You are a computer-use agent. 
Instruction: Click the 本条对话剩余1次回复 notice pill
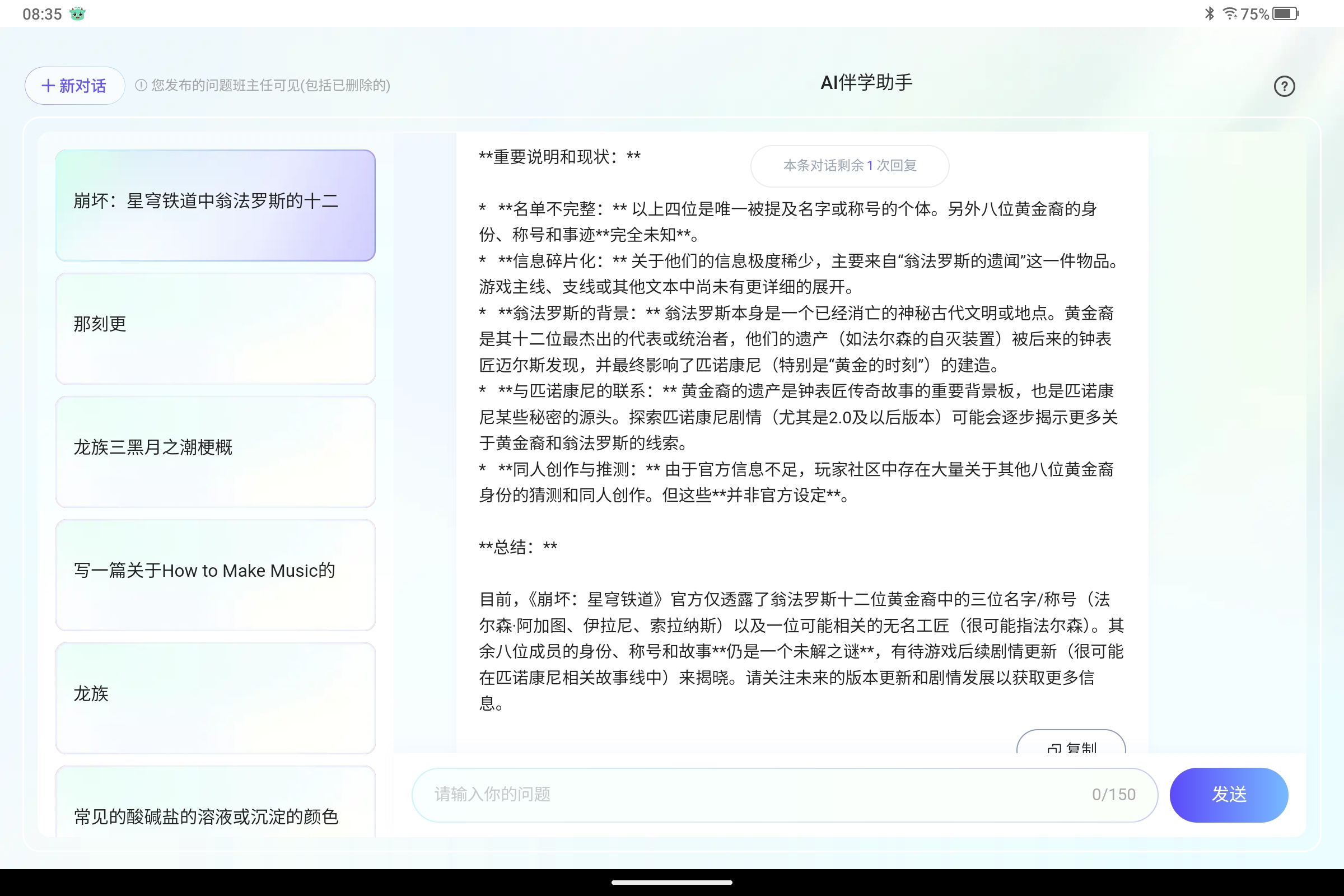850,166
